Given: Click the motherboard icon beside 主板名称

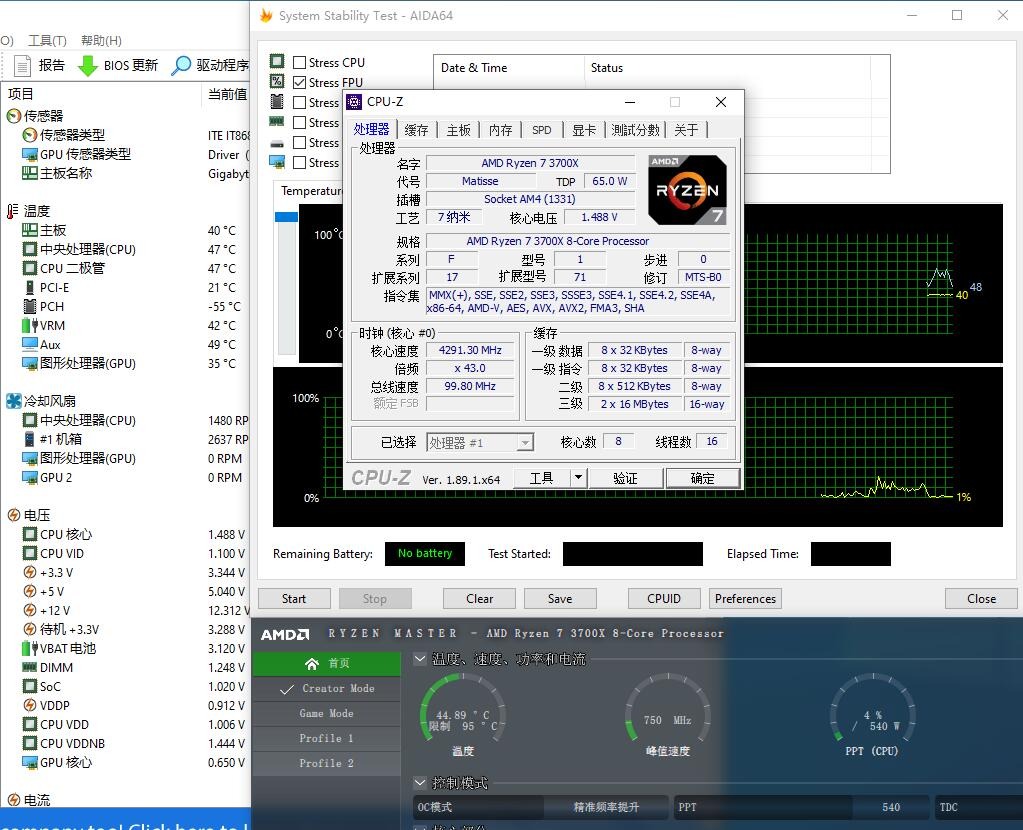Looking at the screenshot, I should tap(29, 173).
